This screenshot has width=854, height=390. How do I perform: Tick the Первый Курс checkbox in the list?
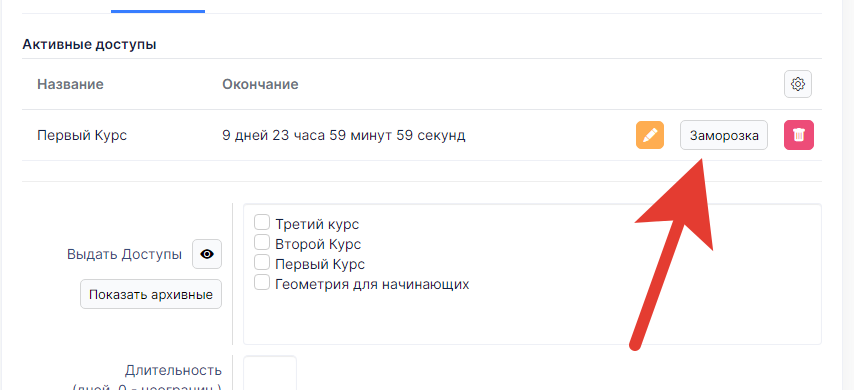[262, 262]
